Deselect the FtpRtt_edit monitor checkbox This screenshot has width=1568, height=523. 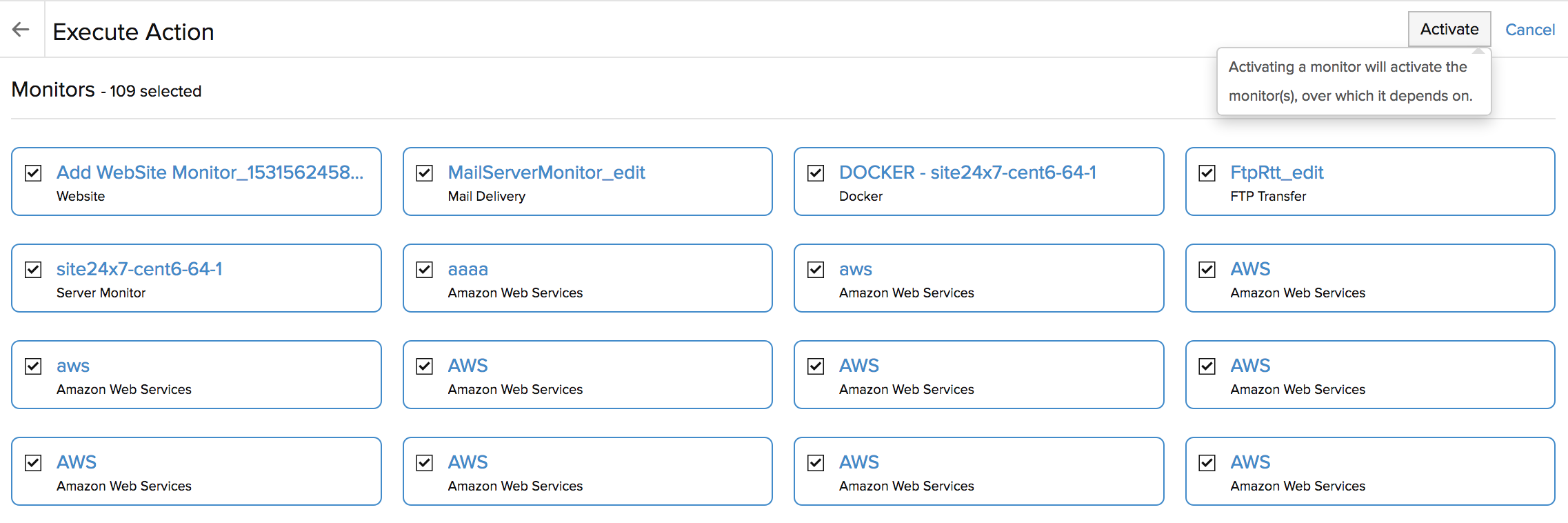click(1207, 172)
